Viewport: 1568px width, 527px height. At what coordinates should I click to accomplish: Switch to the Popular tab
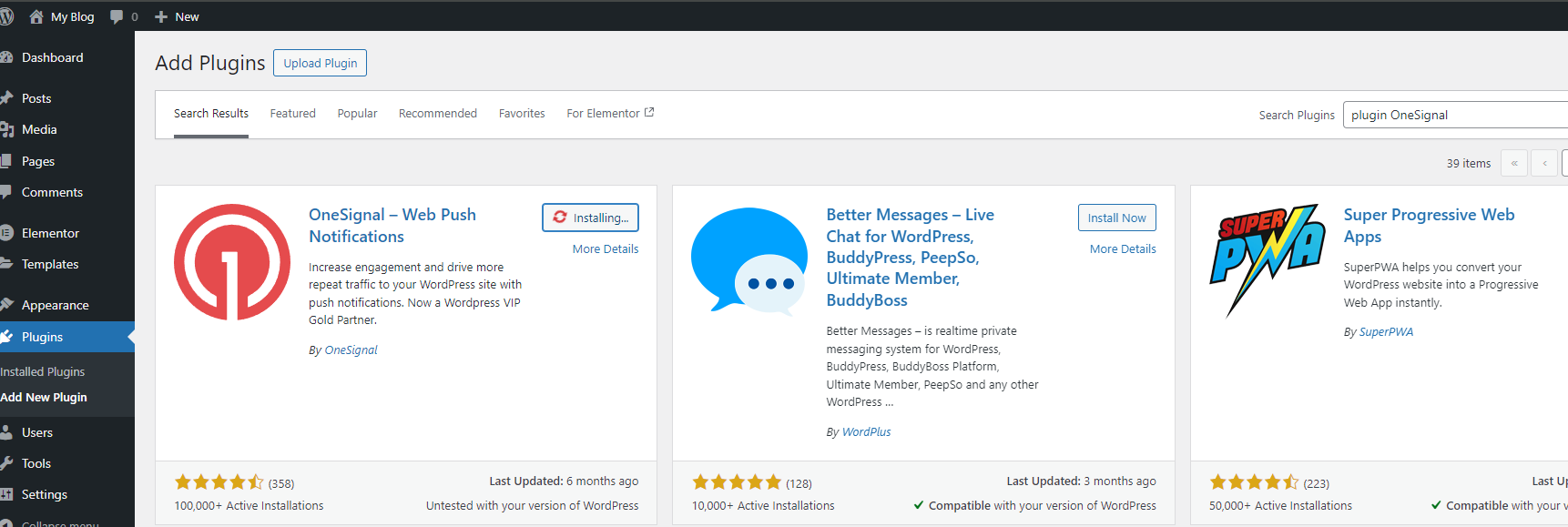(x=357, y=114)
